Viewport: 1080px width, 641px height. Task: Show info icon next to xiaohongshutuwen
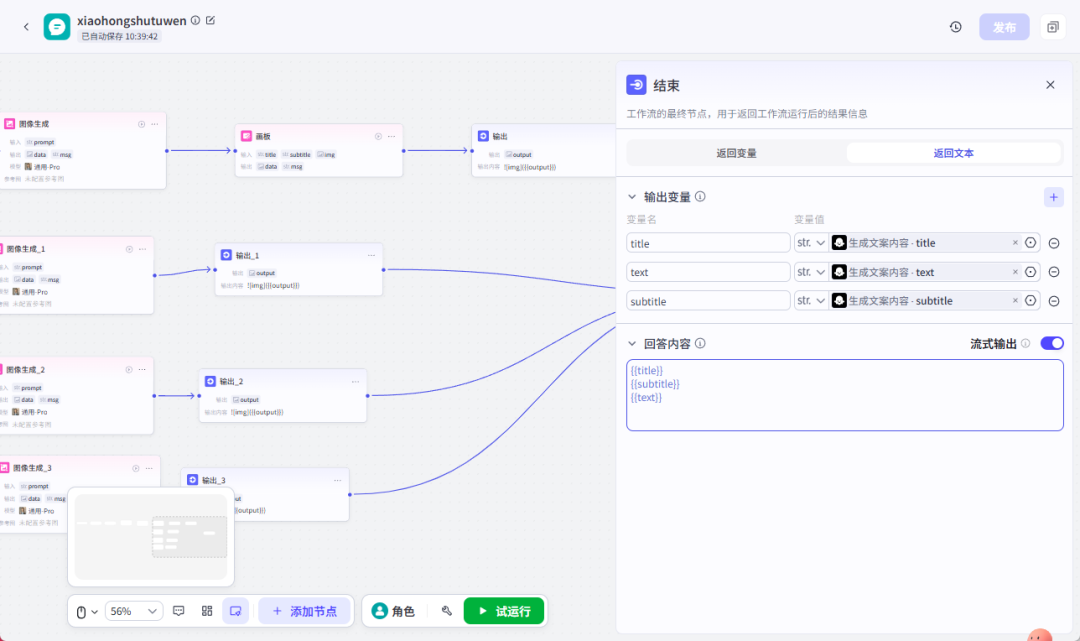[x=196, y=21]
